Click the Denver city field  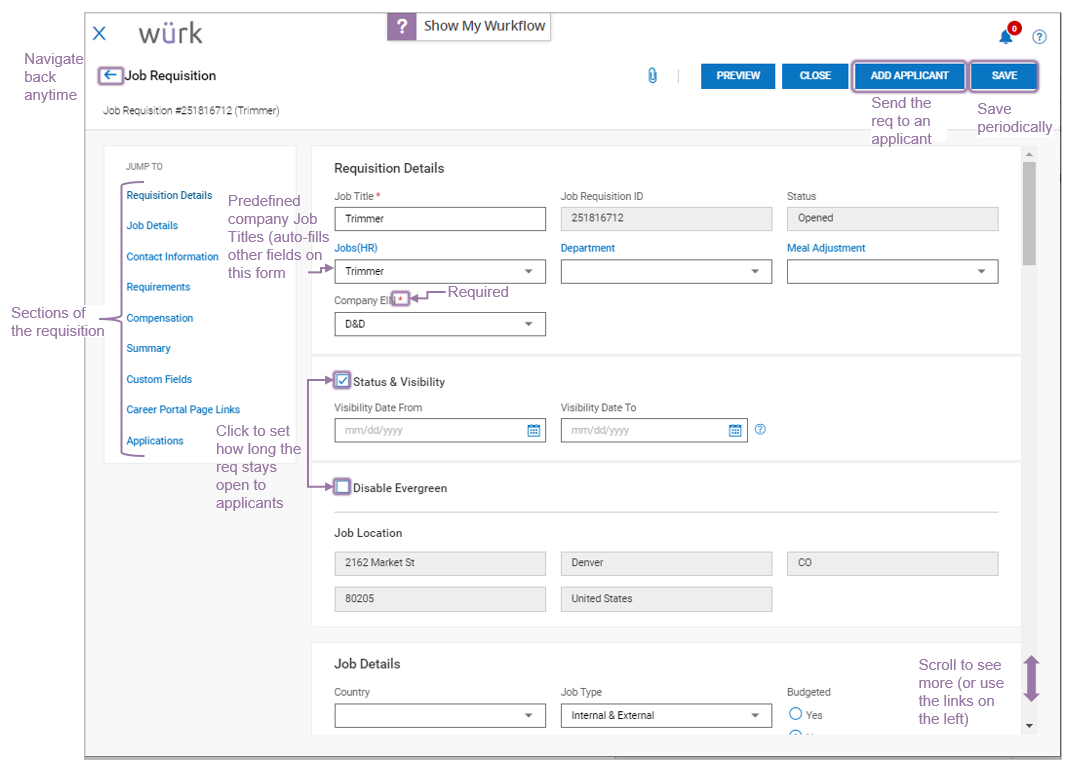[666, 563]
